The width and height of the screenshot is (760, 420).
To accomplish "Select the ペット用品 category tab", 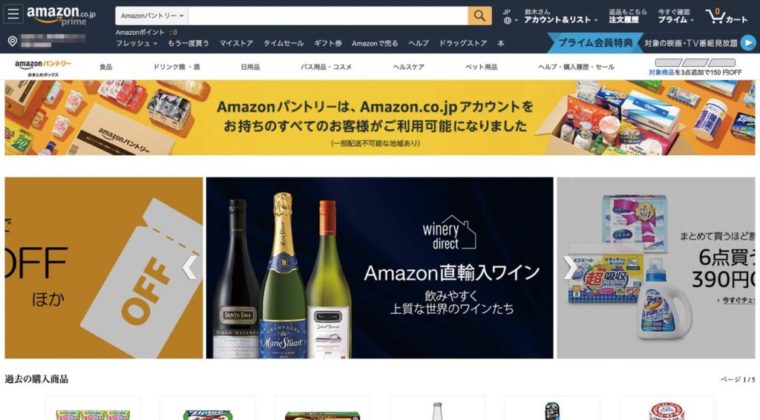I will (481, 67).
